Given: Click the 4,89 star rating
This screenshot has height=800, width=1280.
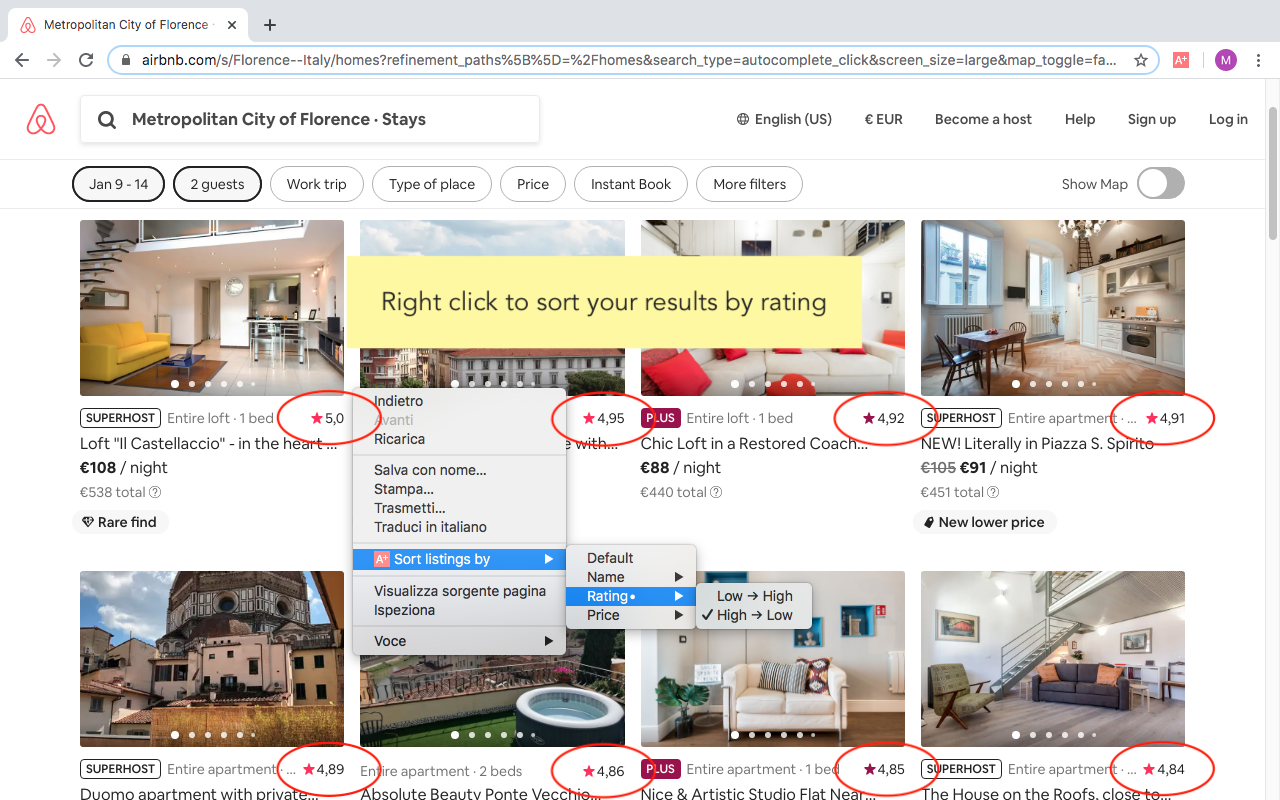Looking at the screenshot, I should tap(324, 769).
